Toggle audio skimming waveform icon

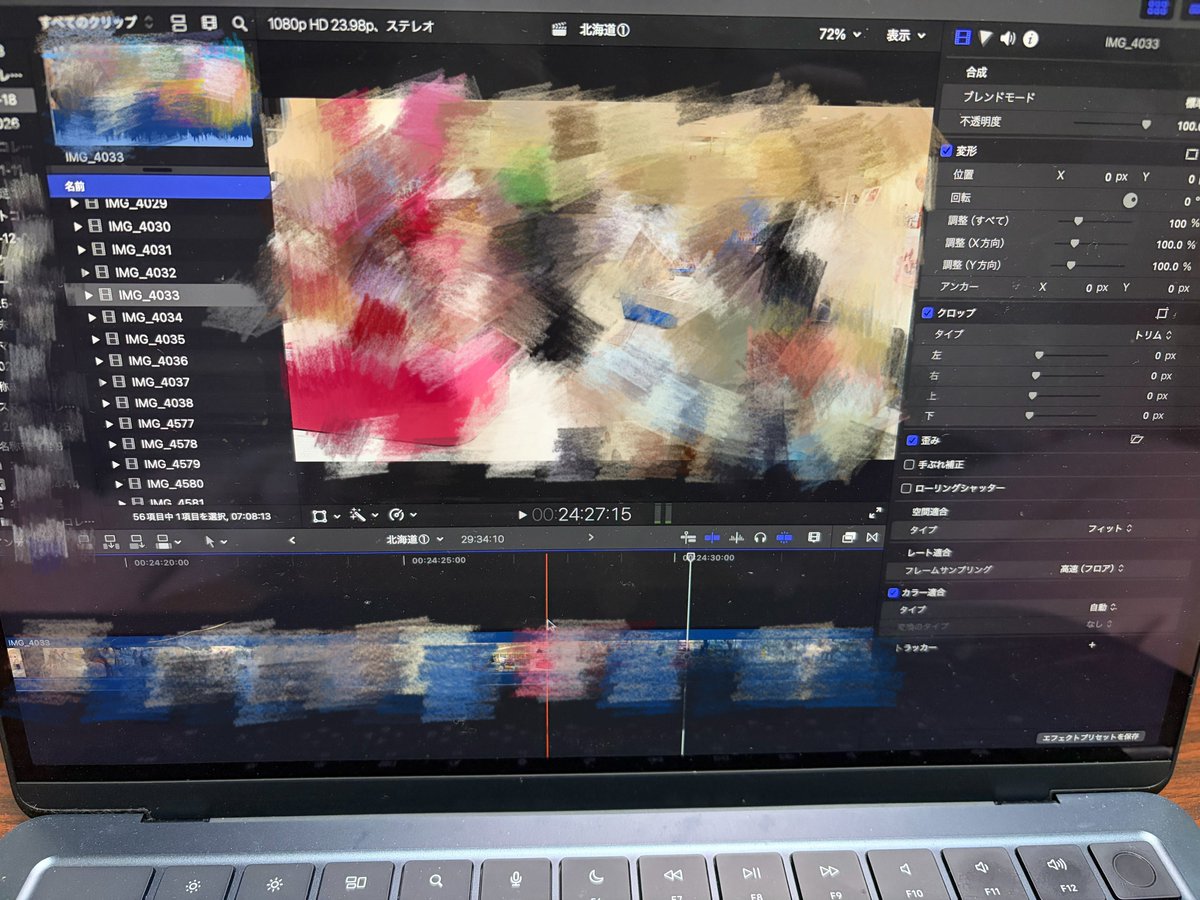pos(737,537)
